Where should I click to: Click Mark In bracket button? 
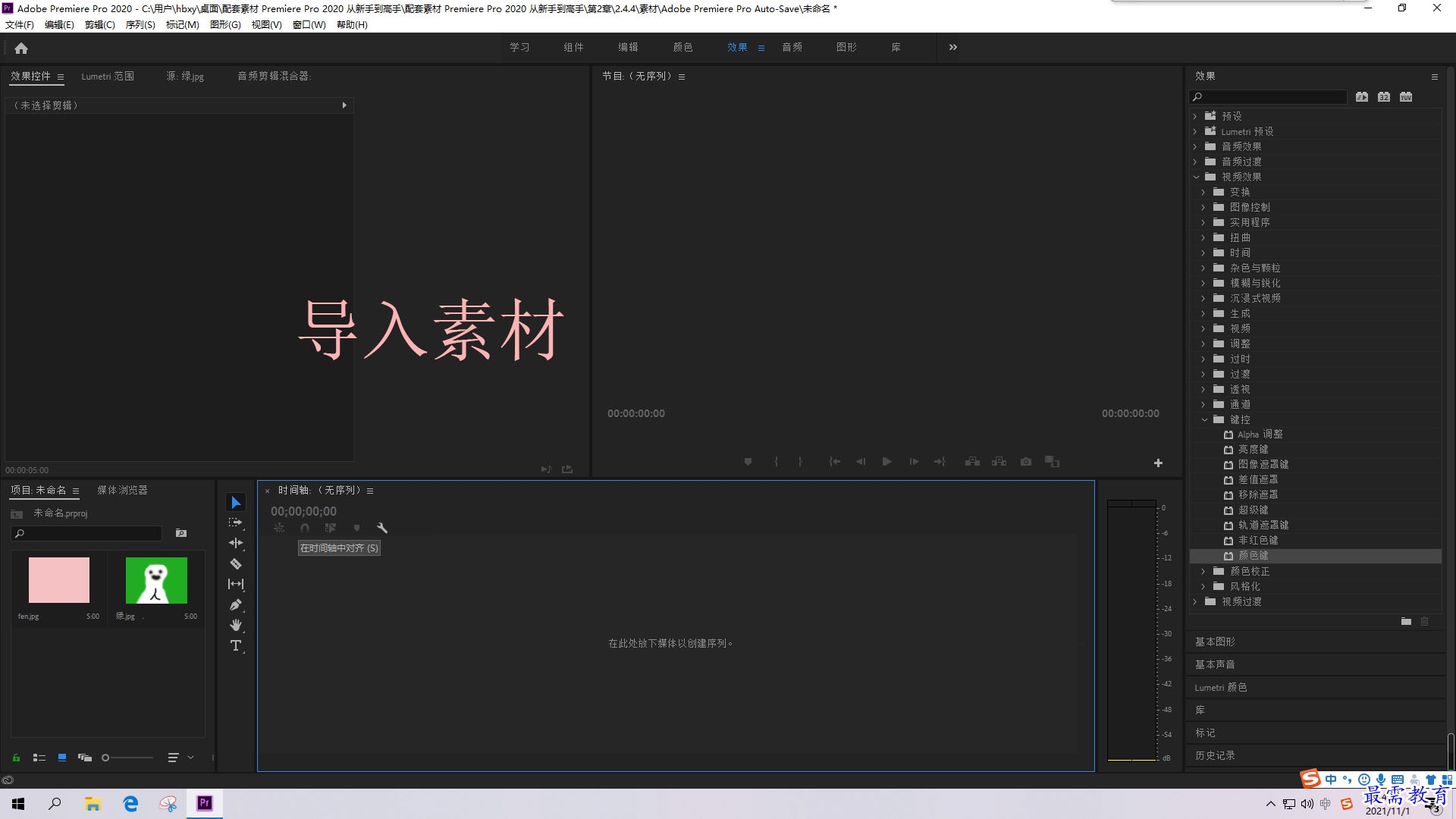point(776,462)
